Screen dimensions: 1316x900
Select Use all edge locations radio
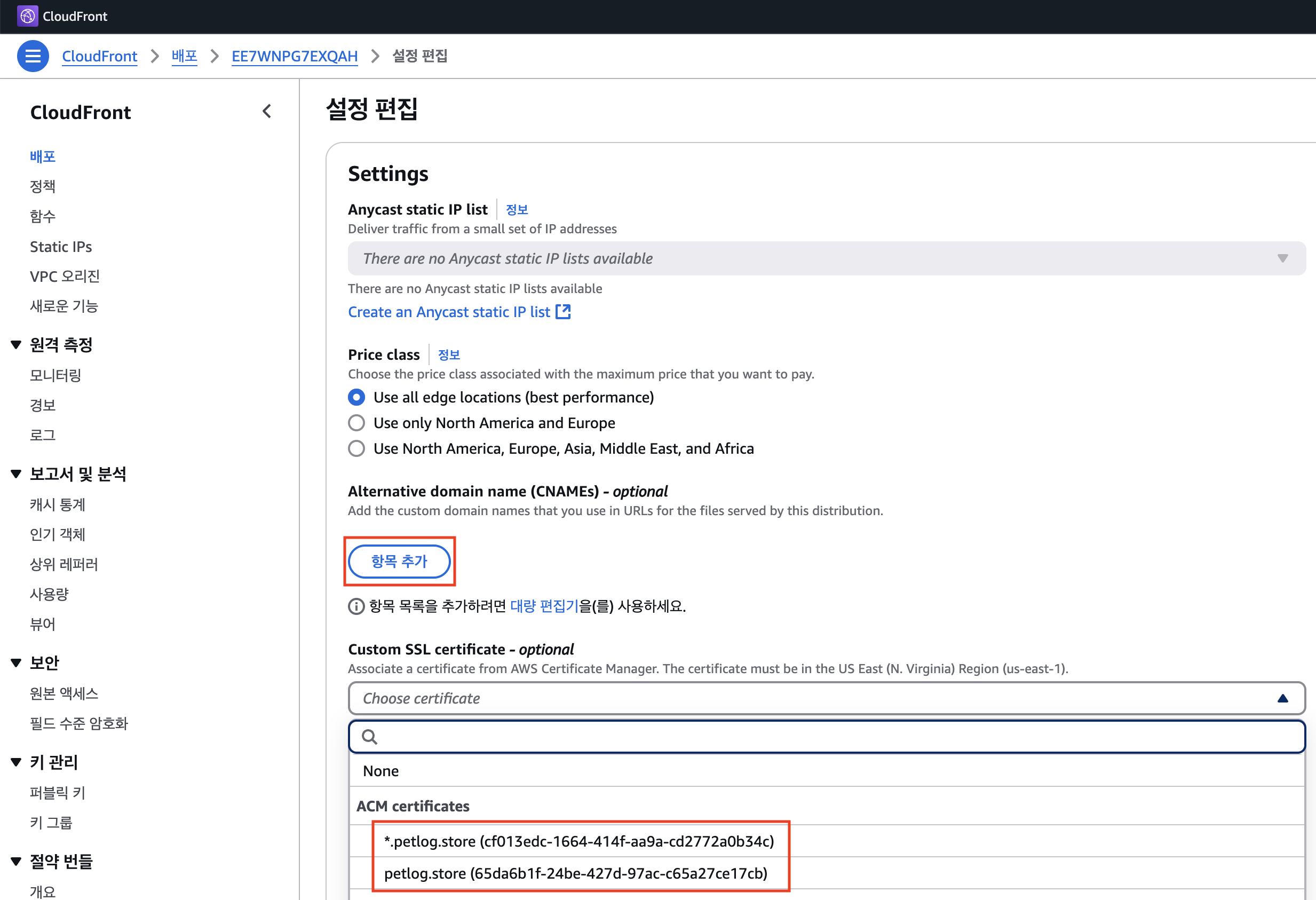pyautogui.click(x=356, y=398)
